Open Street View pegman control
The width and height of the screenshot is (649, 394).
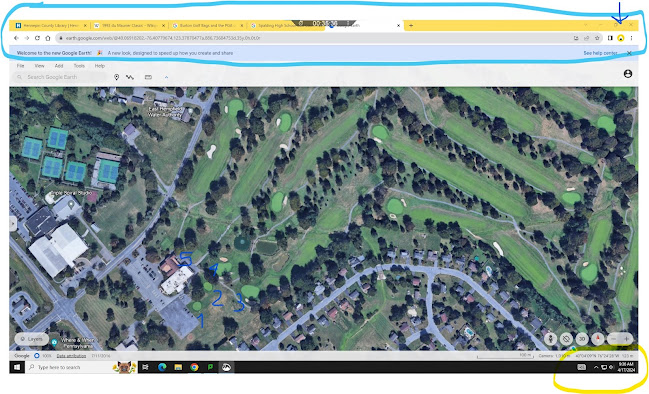coord(550,339)
